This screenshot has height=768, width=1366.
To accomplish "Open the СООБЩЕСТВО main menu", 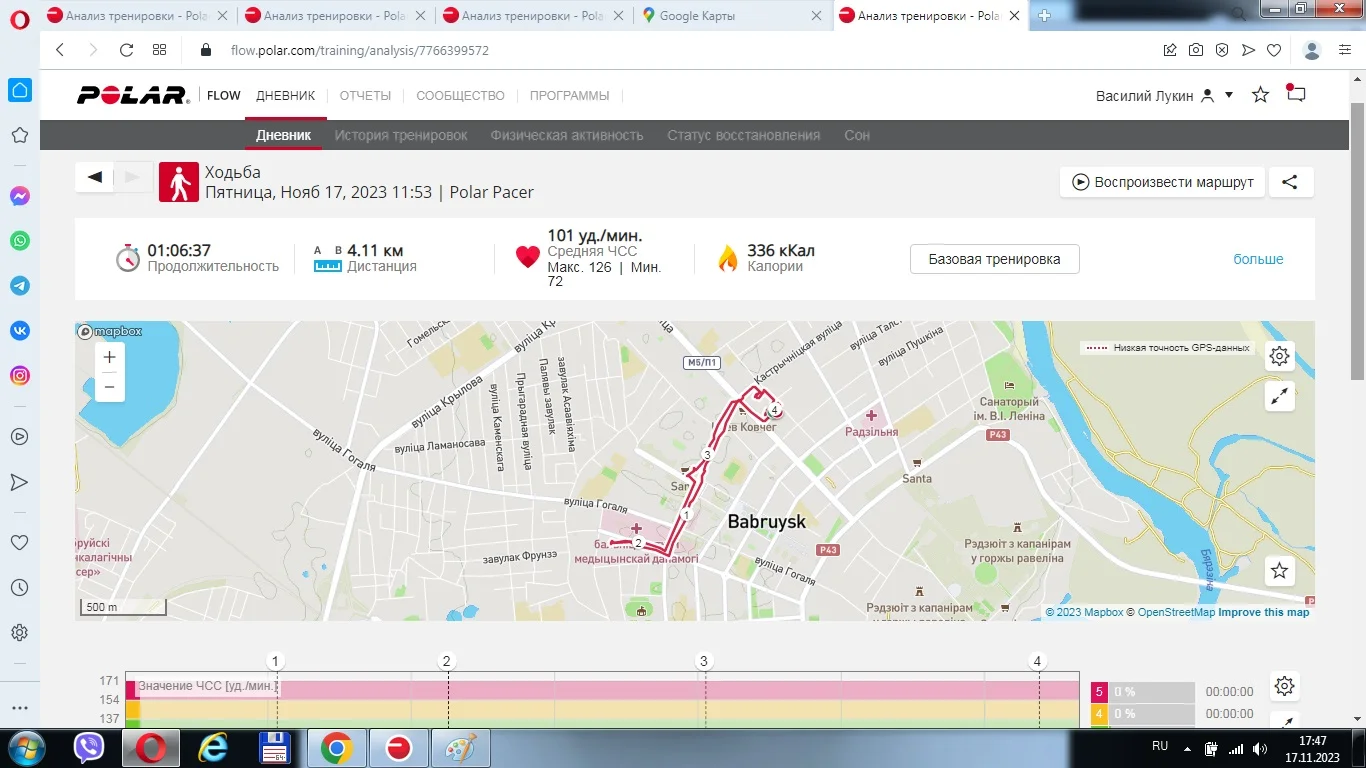I will (460, 96).
